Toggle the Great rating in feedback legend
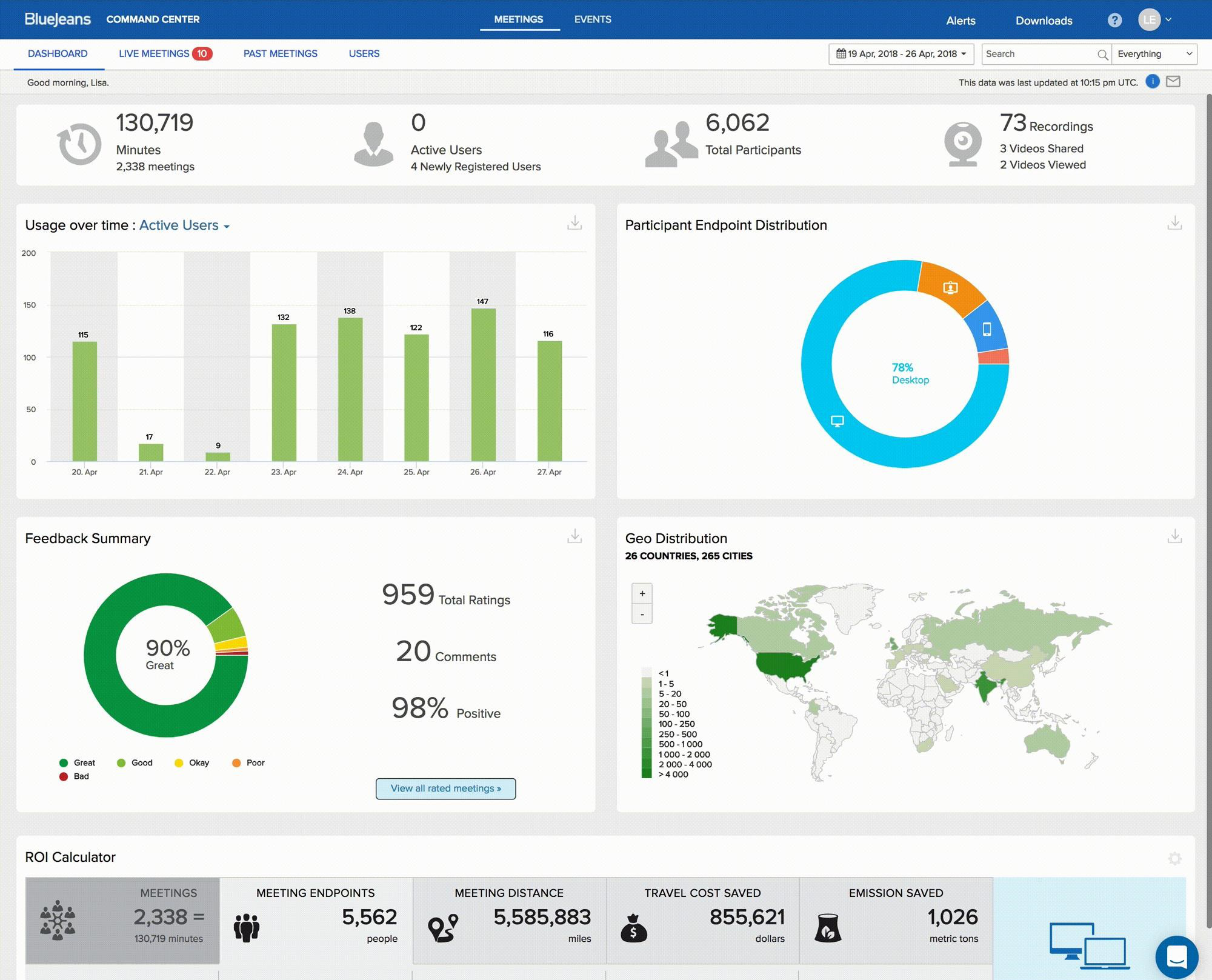Image resolution: width=1212 pixels, height=980 pixels. 77,762
